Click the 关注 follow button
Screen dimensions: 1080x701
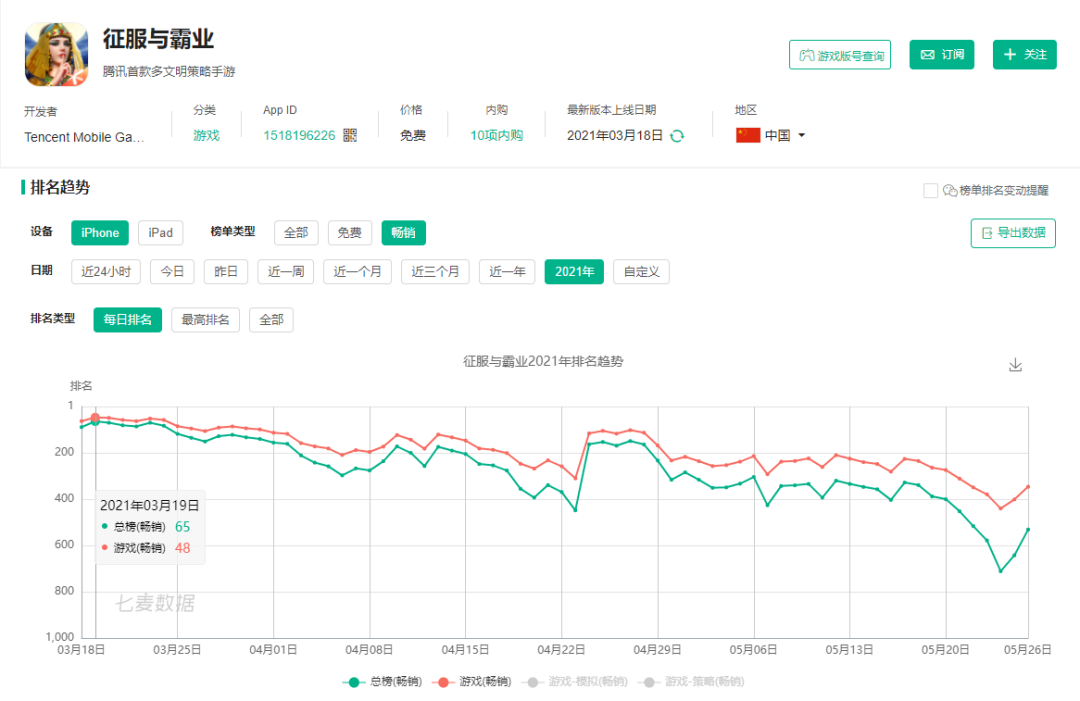point(1024,54)
